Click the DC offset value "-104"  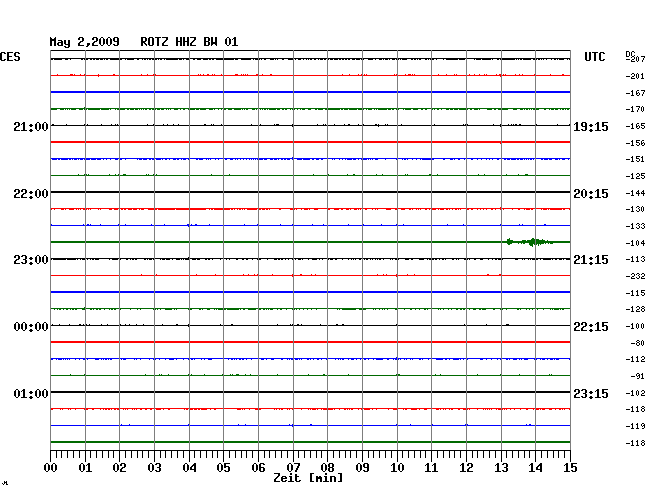point(635,243)
